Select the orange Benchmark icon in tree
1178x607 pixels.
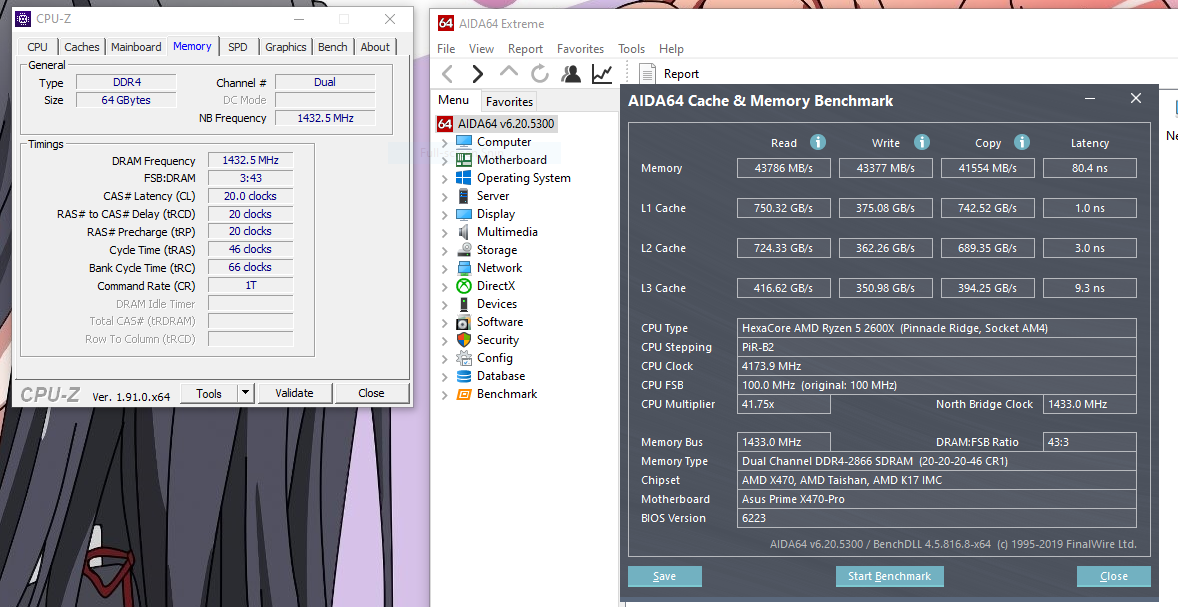coord(464,394)
